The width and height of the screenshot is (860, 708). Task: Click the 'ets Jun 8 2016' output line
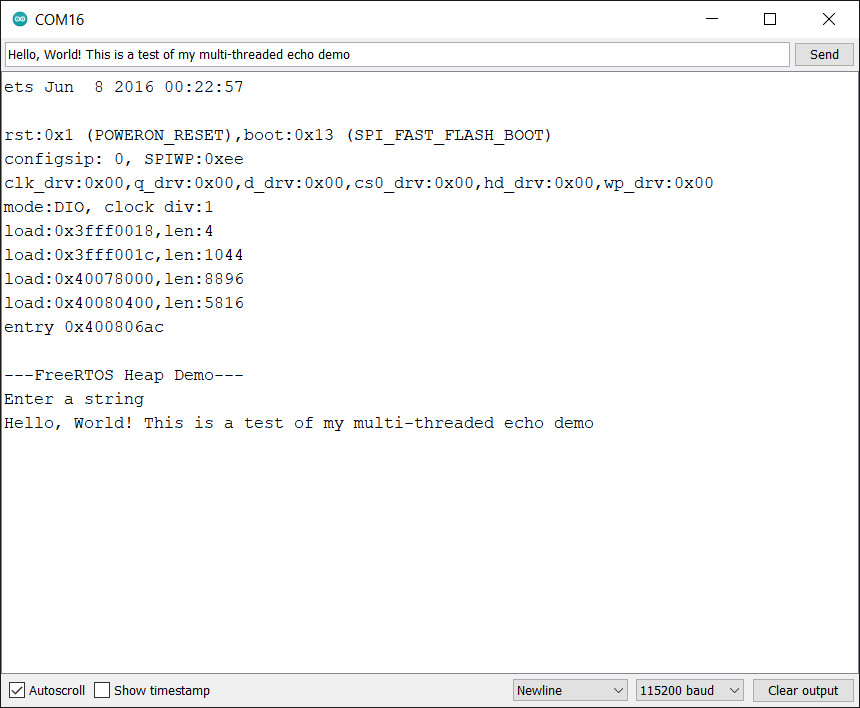click(123, 87)
